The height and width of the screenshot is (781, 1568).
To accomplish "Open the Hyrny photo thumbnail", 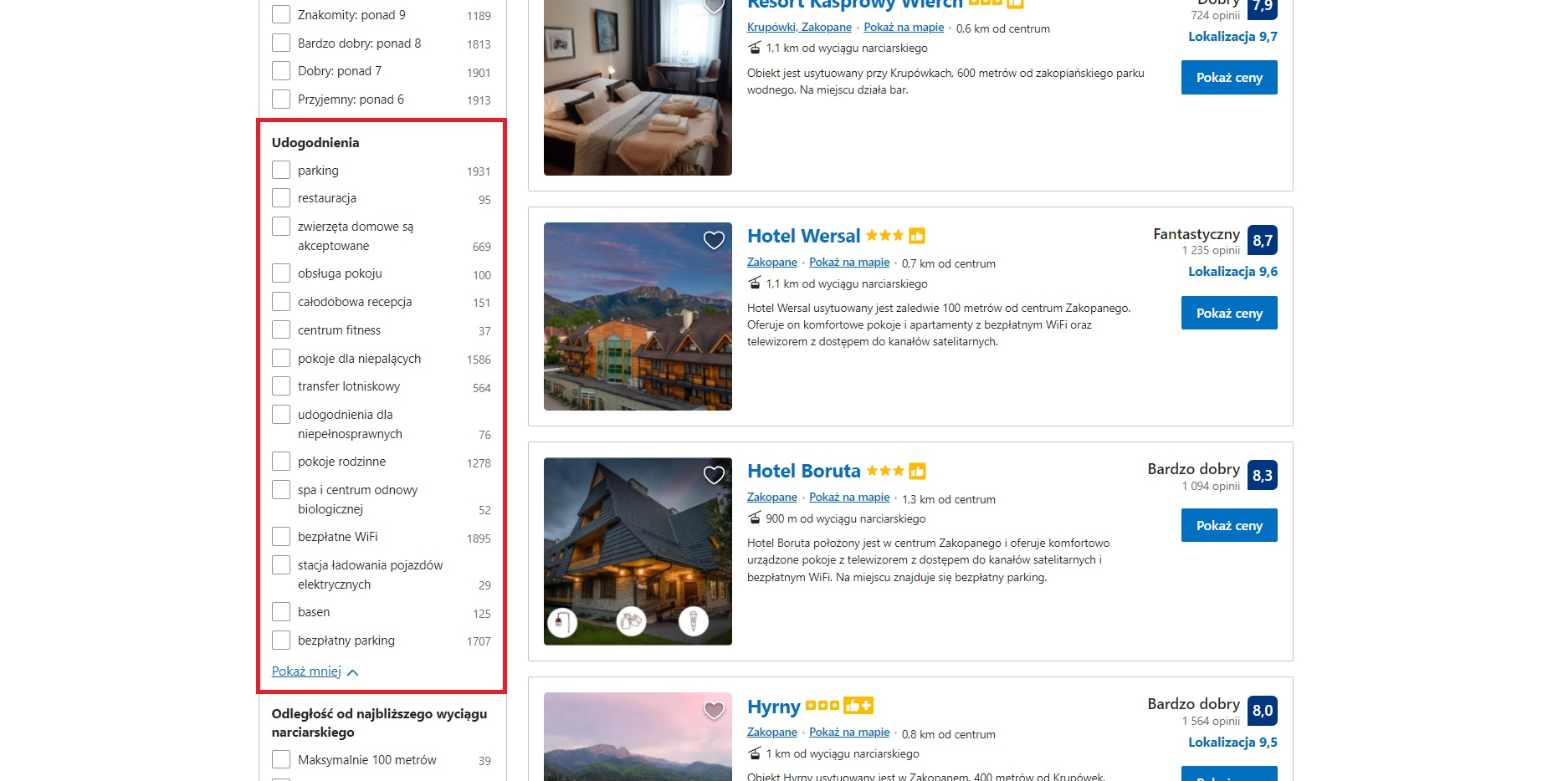I will point(638,737).
